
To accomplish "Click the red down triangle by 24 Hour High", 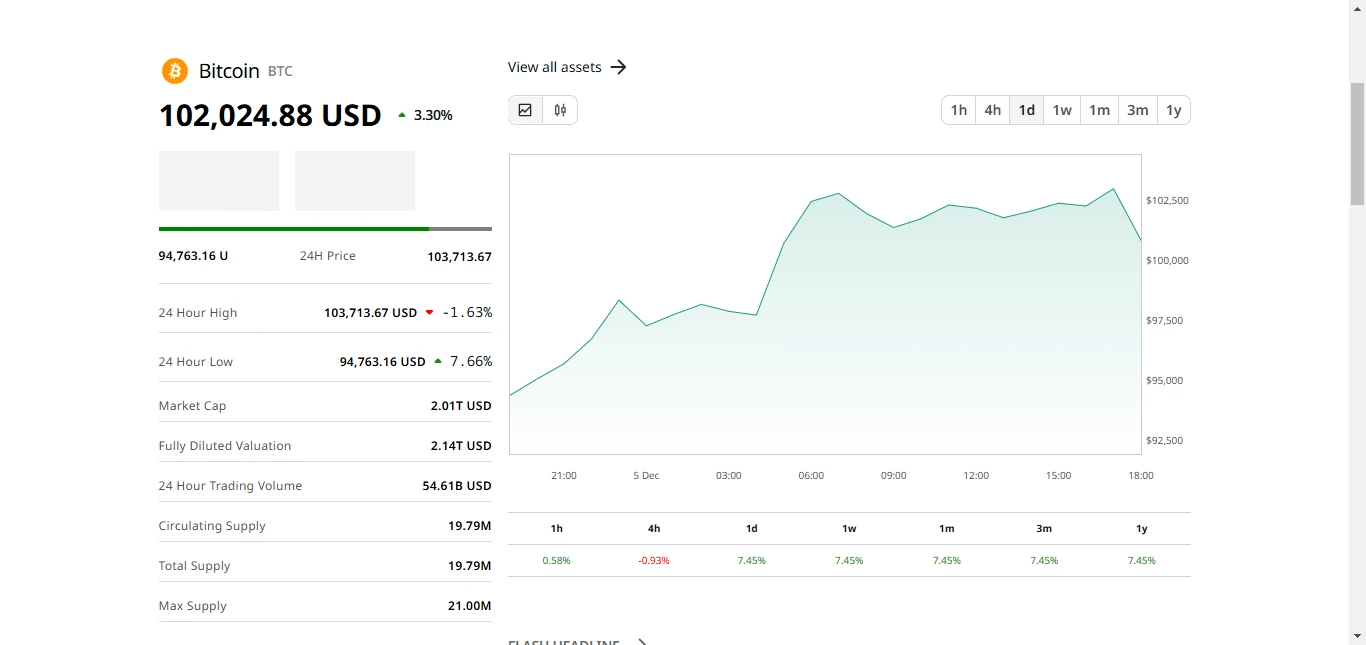I will click(430, 312).
